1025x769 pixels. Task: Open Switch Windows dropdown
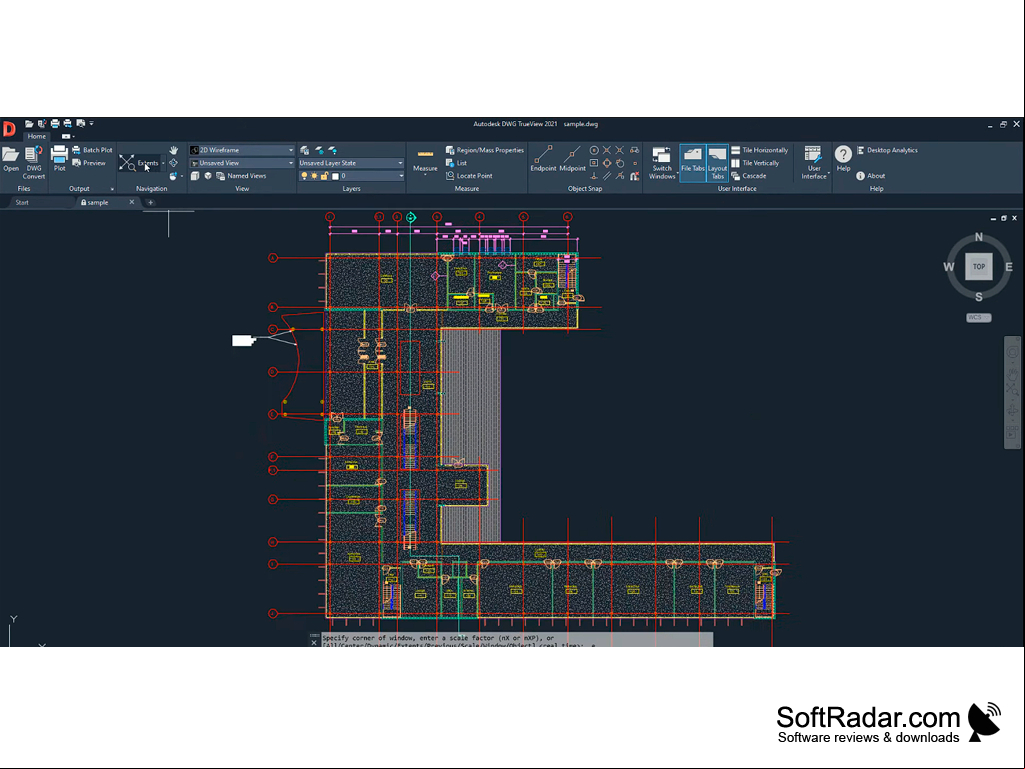662,163
